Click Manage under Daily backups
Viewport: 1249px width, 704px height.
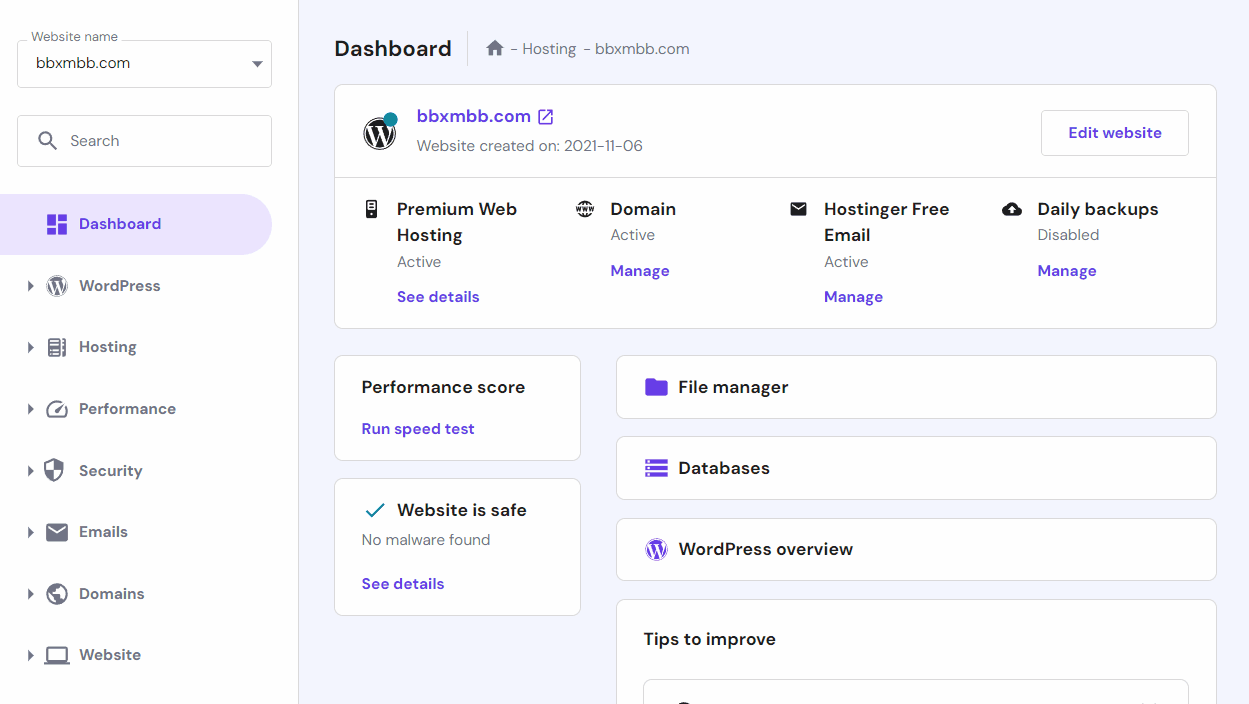1067,271
